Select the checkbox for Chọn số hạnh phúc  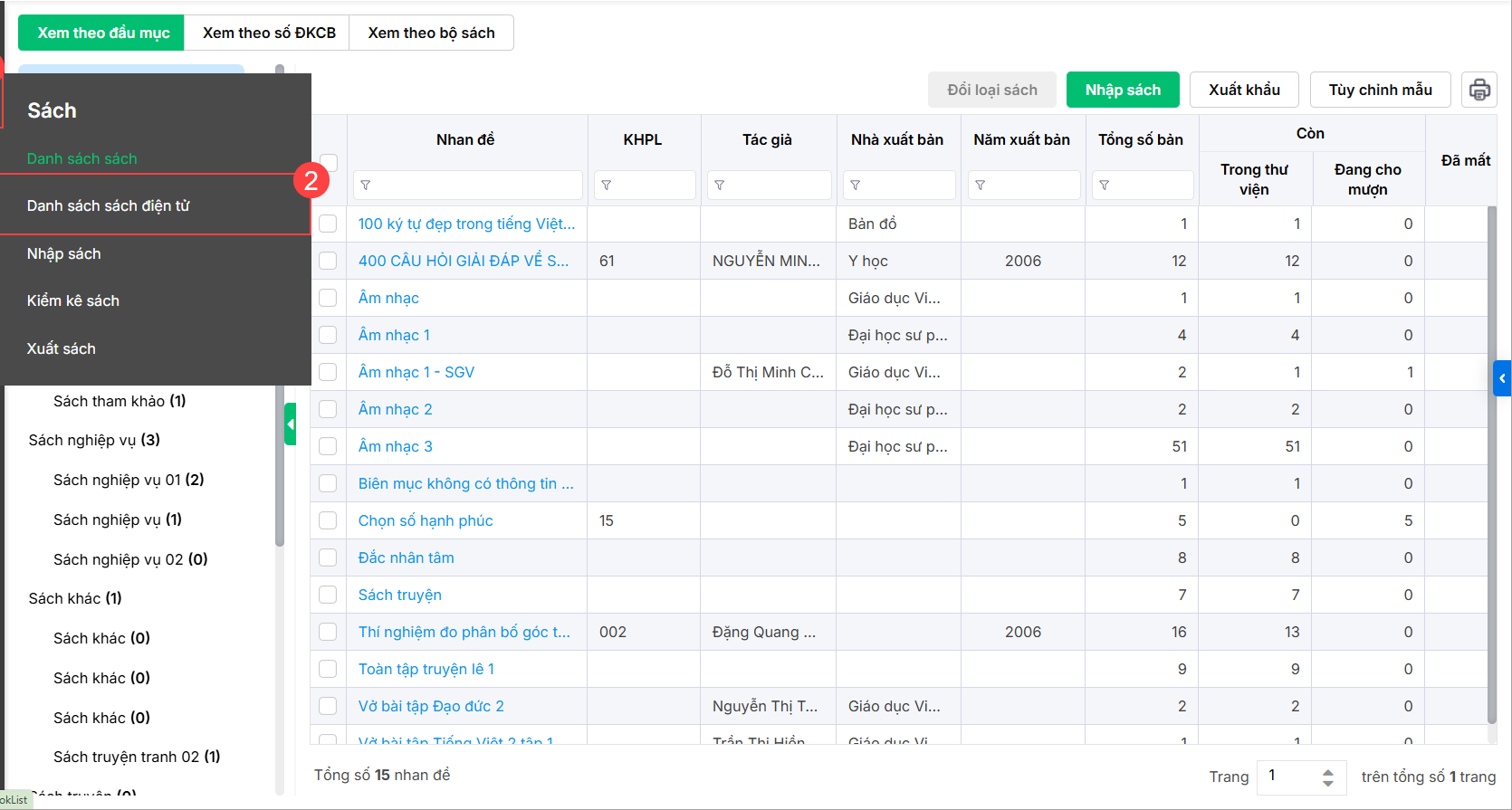pos(328,520)
